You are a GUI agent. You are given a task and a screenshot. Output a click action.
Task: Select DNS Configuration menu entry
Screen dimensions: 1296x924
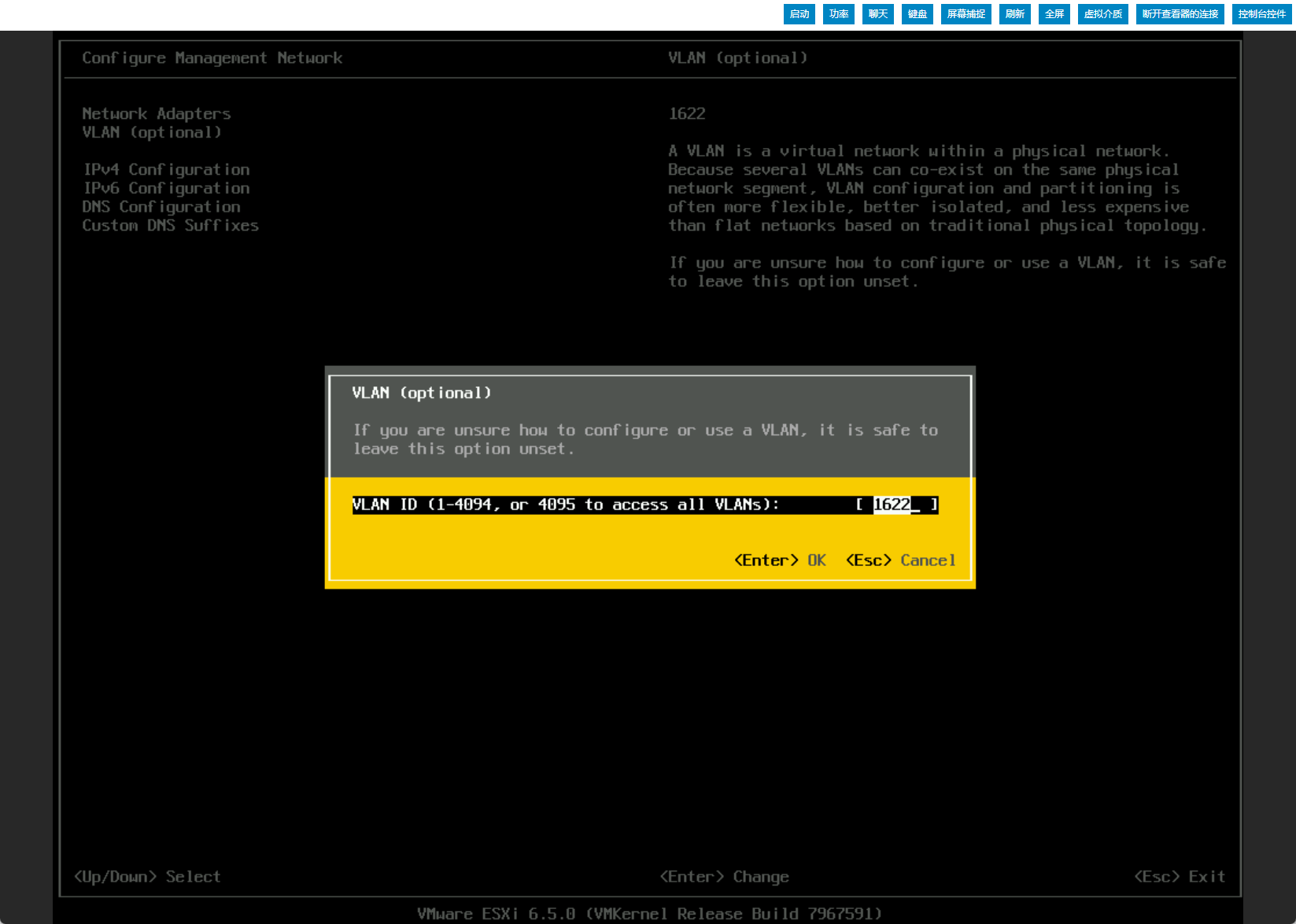(x=161, y=207)
